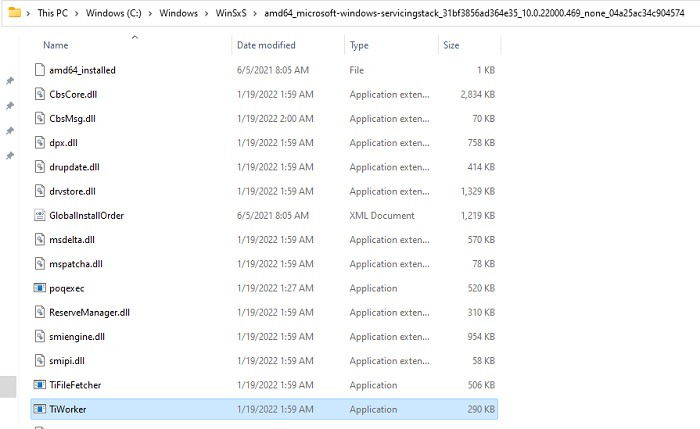Click the drupdate.dll file icon
The height and width of the screenshot is (429, 700).
40,167
